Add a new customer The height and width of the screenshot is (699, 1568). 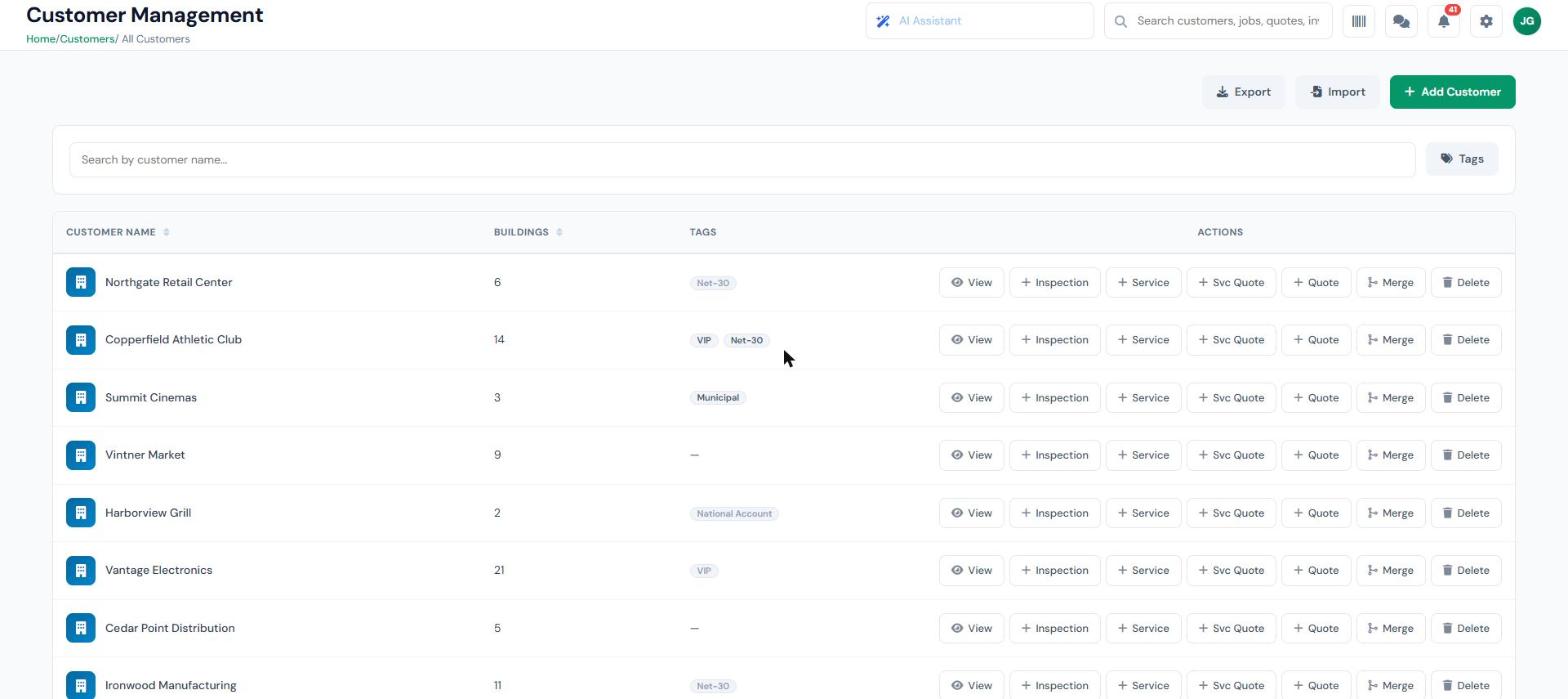coord(1452,92)
